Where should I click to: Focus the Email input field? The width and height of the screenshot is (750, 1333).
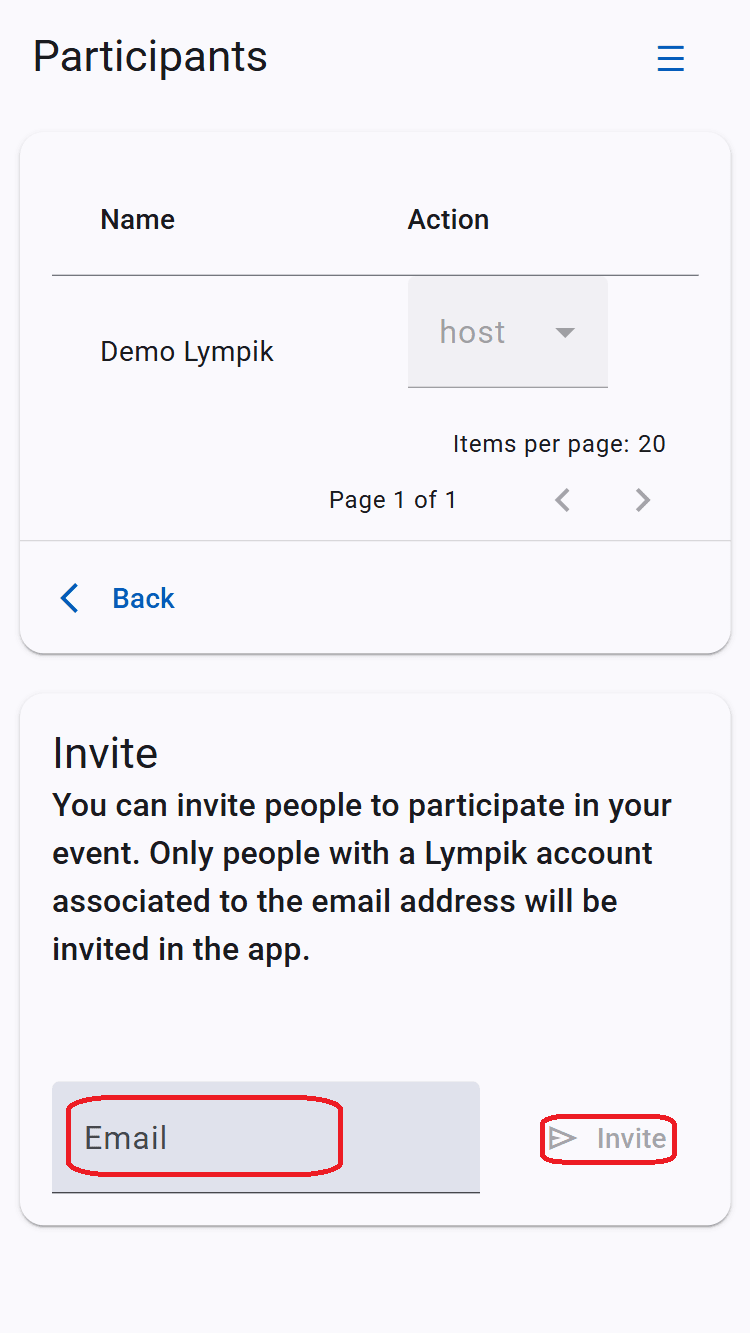pyautogui.click(x=266, y=1137)
